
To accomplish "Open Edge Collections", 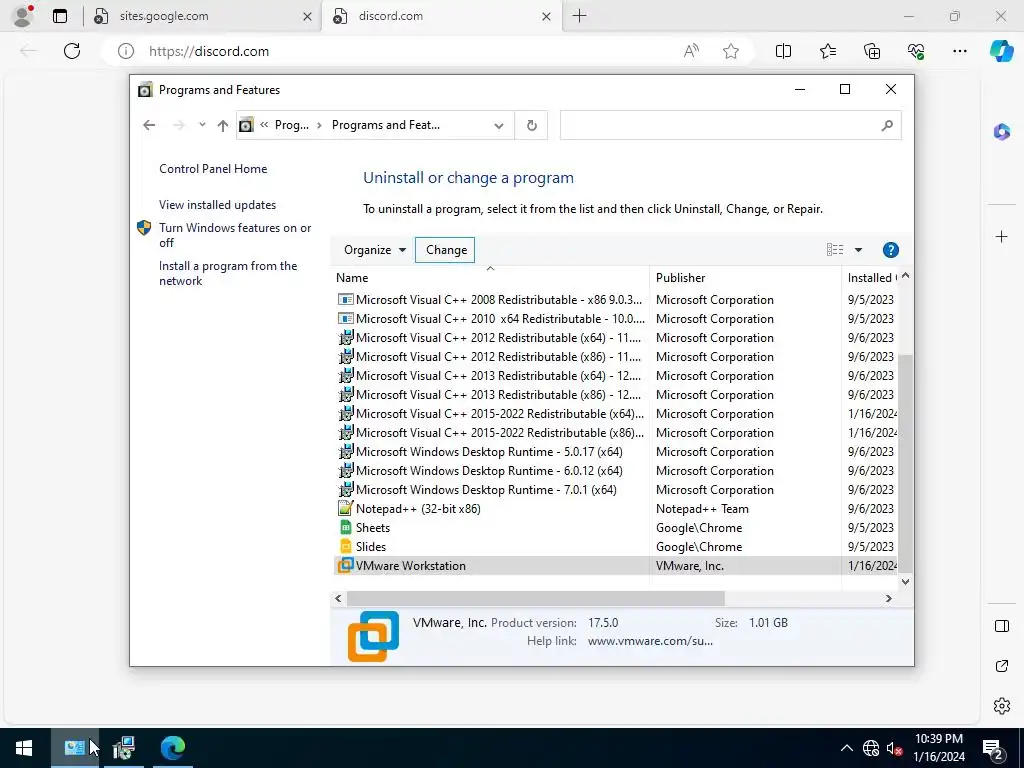I will tap(872, 51).
